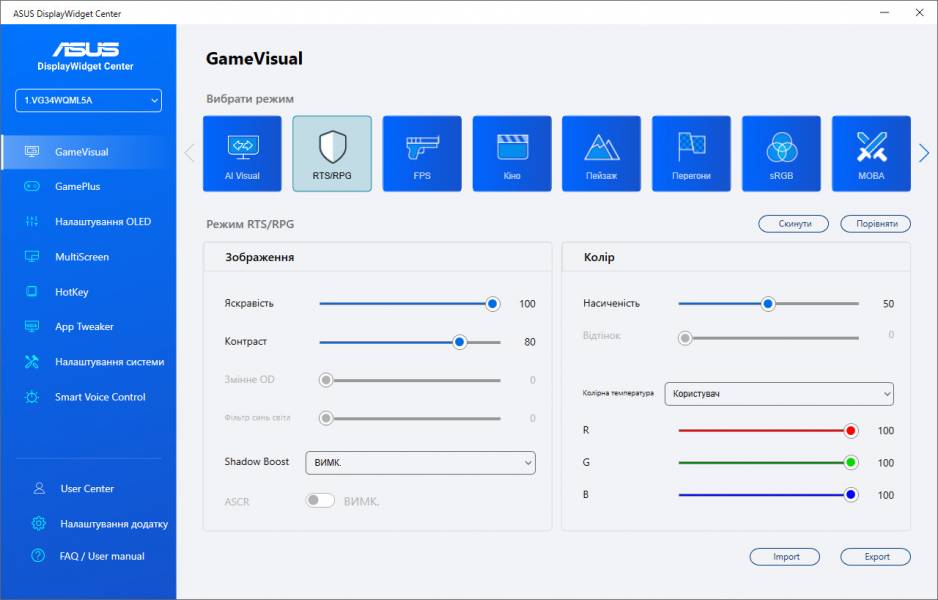The height and width of the screenshot is (600, 938).
Task: Choose the FPS mode with gun icon
Action: coord(422,153)
